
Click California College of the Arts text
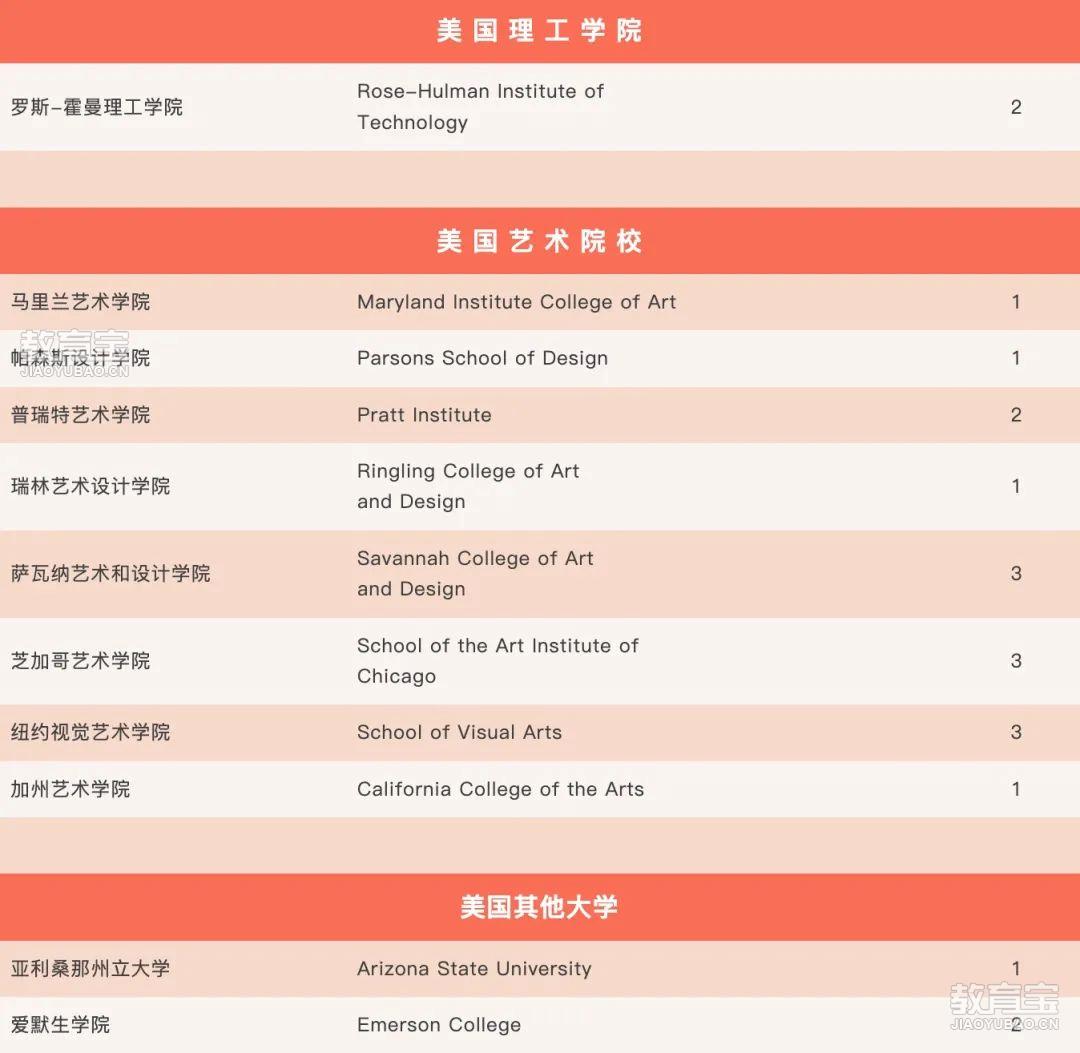(501, 789)
